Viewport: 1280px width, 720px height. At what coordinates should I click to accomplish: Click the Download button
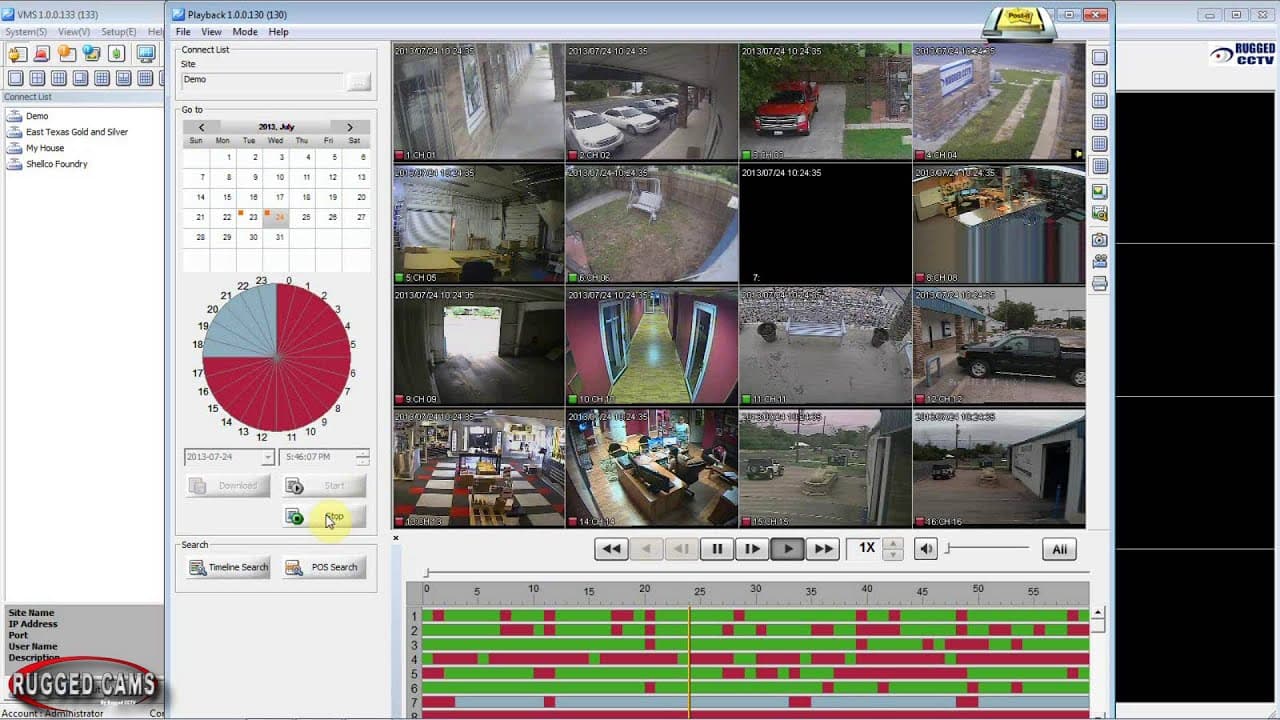228,486
